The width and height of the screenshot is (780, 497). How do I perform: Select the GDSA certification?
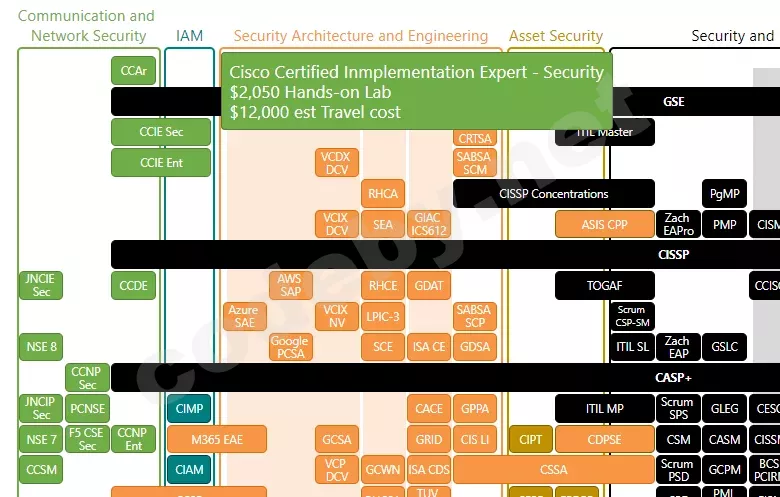(475, 347)
